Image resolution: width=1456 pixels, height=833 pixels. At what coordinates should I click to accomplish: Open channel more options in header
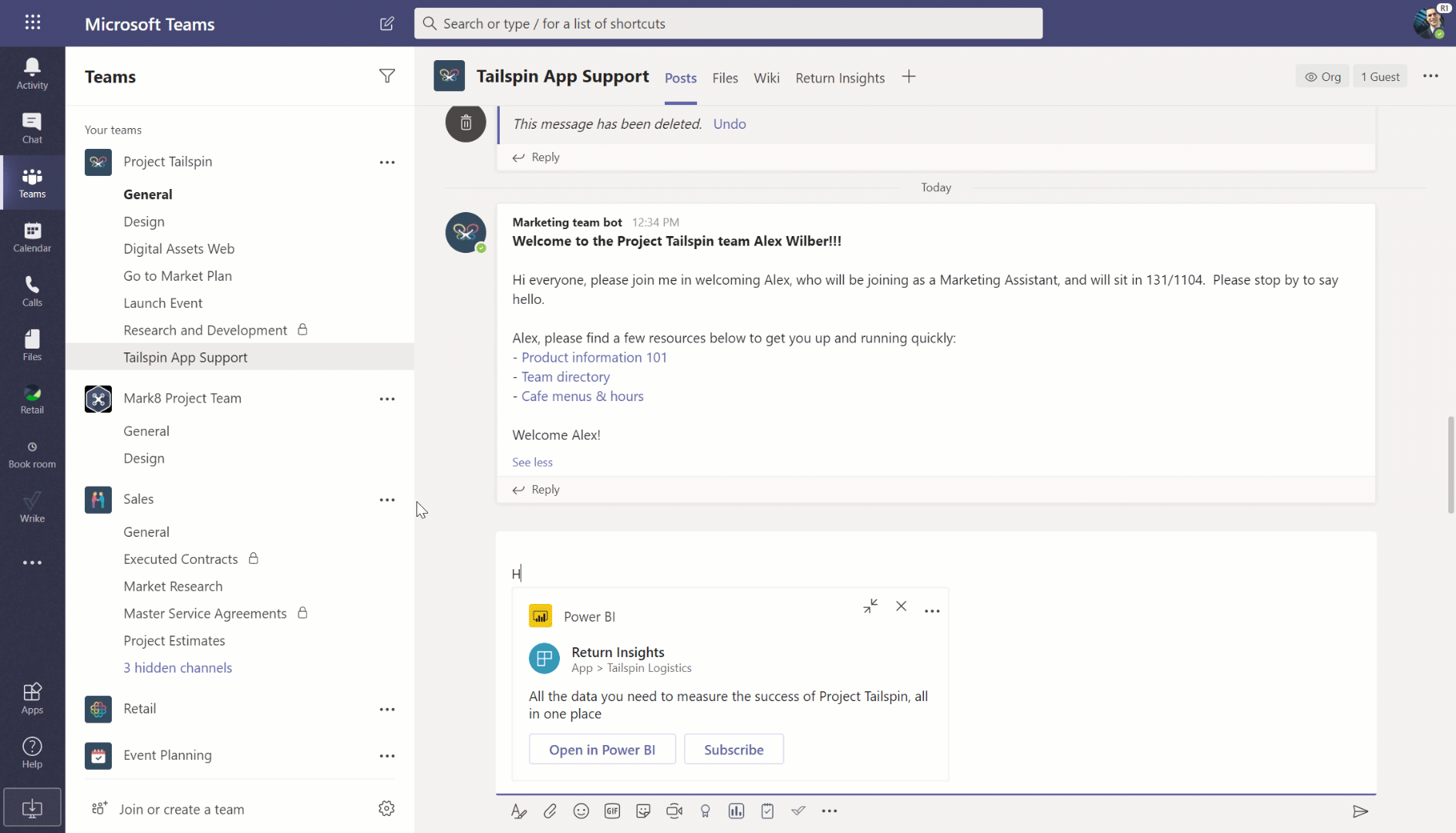pyautogui.click(x=1431, y=76)
